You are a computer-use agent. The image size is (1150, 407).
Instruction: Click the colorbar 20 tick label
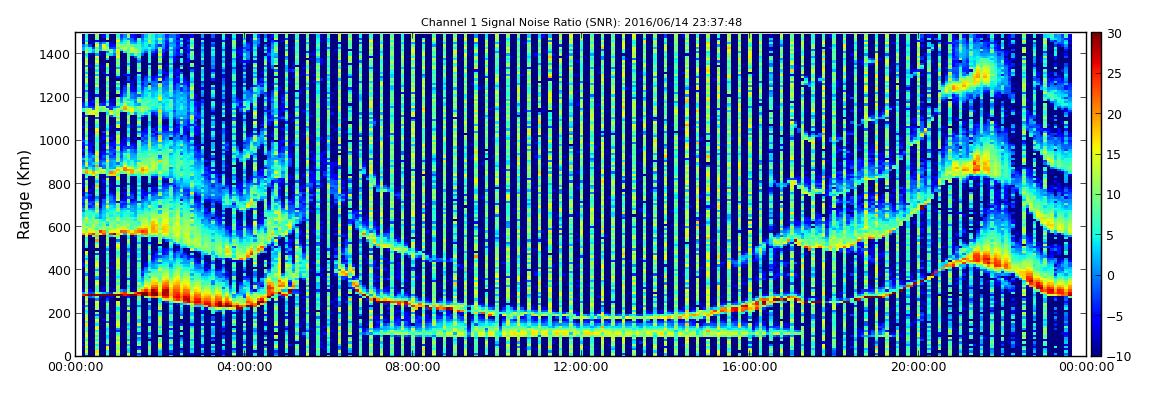click(x=1114, y=114)
